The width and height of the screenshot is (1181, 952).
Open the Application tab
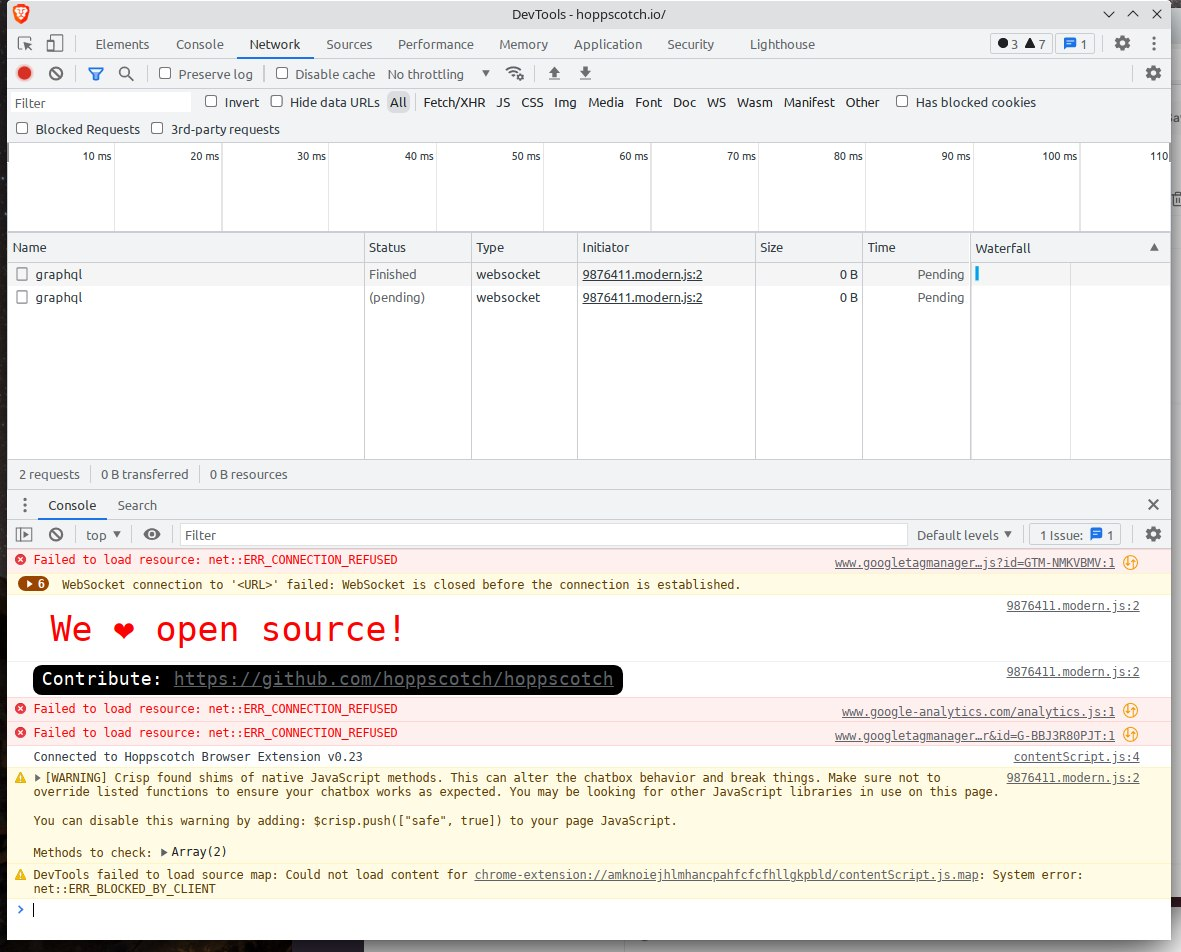pyautogui.click(x=608, y=44)
